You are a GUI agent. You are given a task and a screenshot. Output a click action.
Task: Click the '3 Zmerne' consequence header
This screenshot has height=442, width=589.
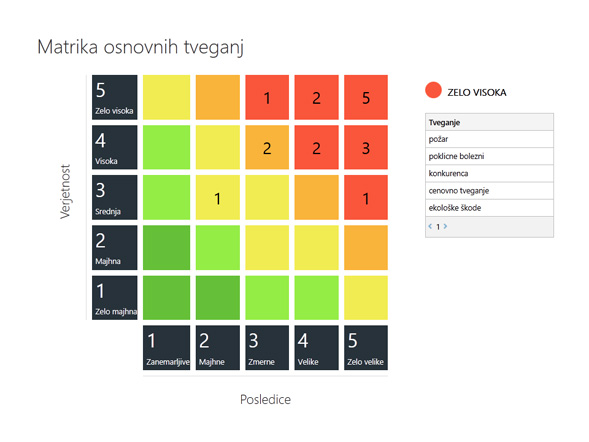tap(267, 348)
